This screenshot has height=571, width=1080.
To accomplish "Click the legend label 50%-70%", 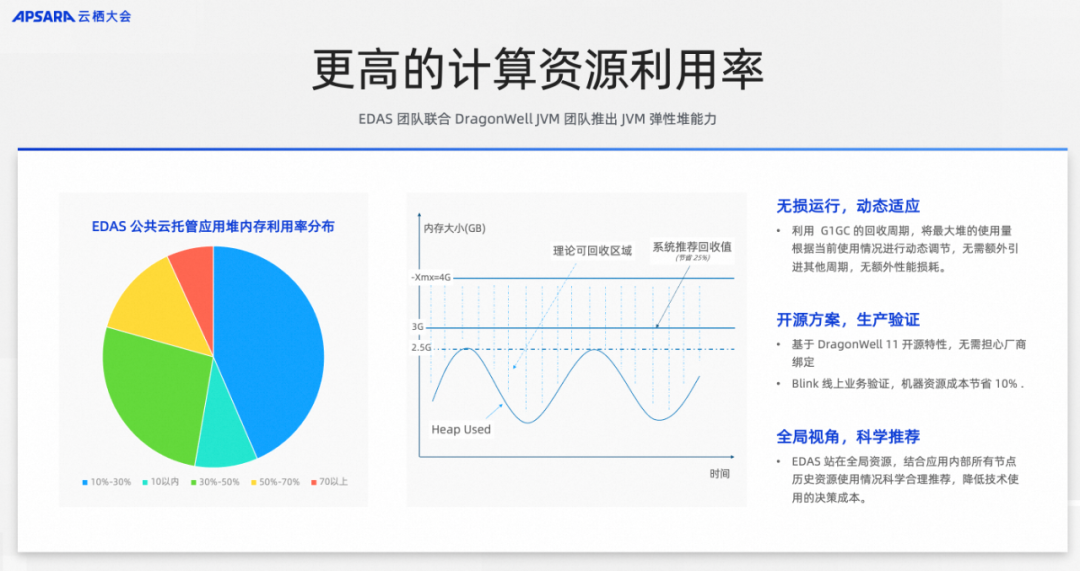I will click(x=279, y=482).
